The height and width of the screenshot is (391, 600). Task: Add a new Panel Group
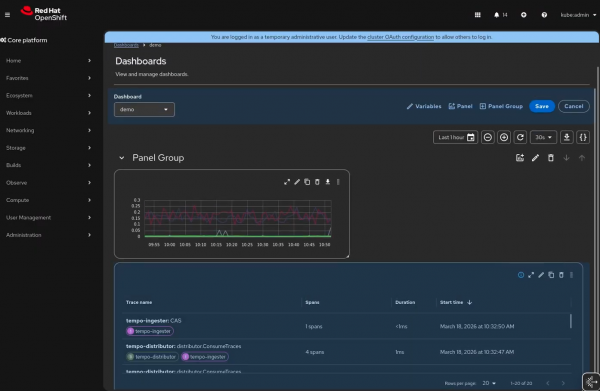pos(501,106)
